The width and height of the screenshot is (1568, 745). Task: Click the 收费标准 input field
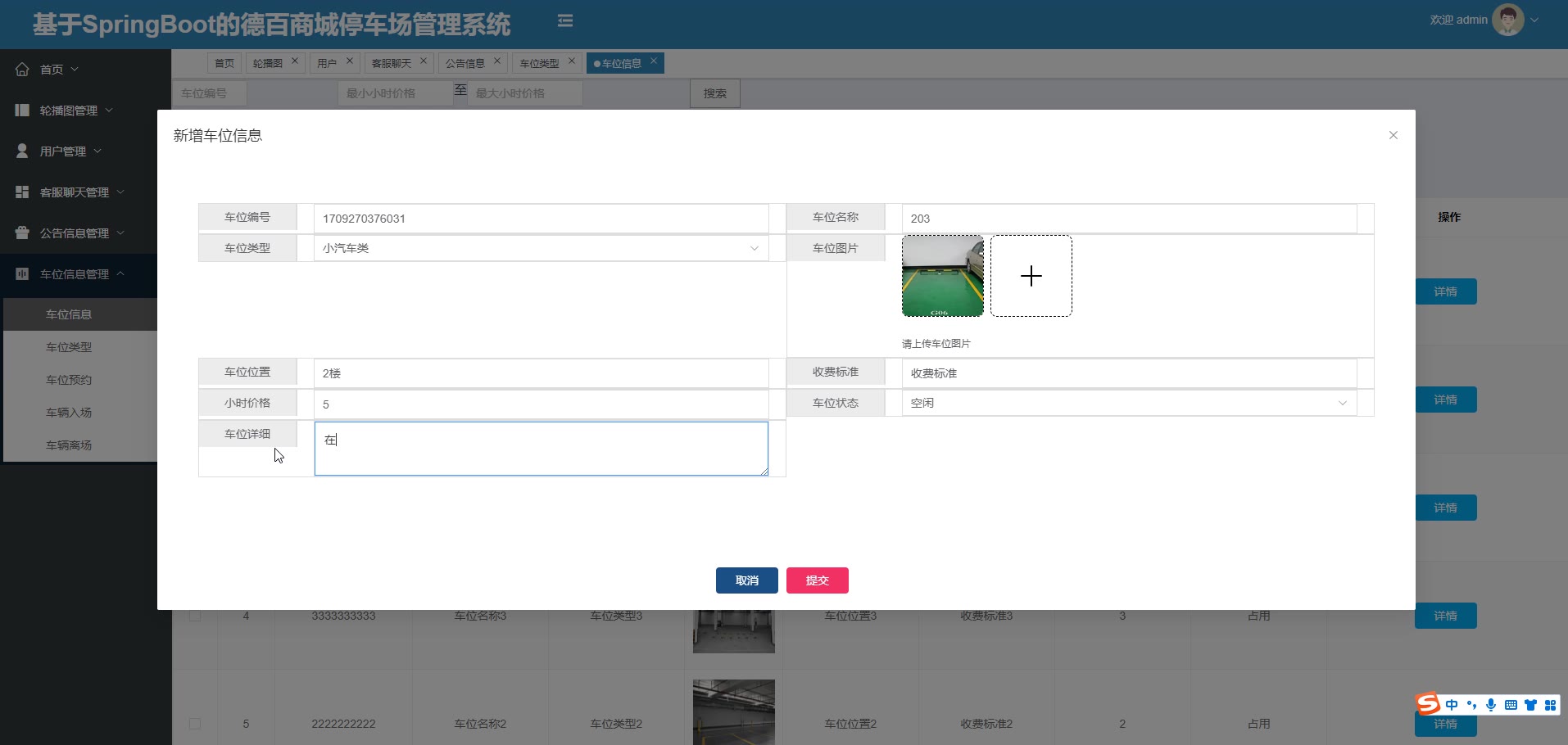[x=1128, y=373]
